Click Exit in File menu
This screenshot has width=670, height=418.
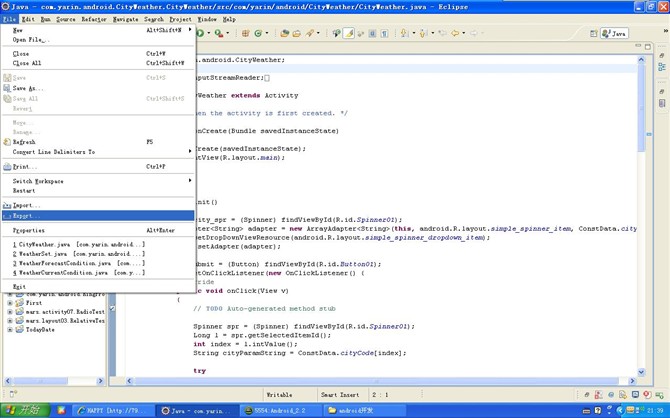click(x=98, y=287)
